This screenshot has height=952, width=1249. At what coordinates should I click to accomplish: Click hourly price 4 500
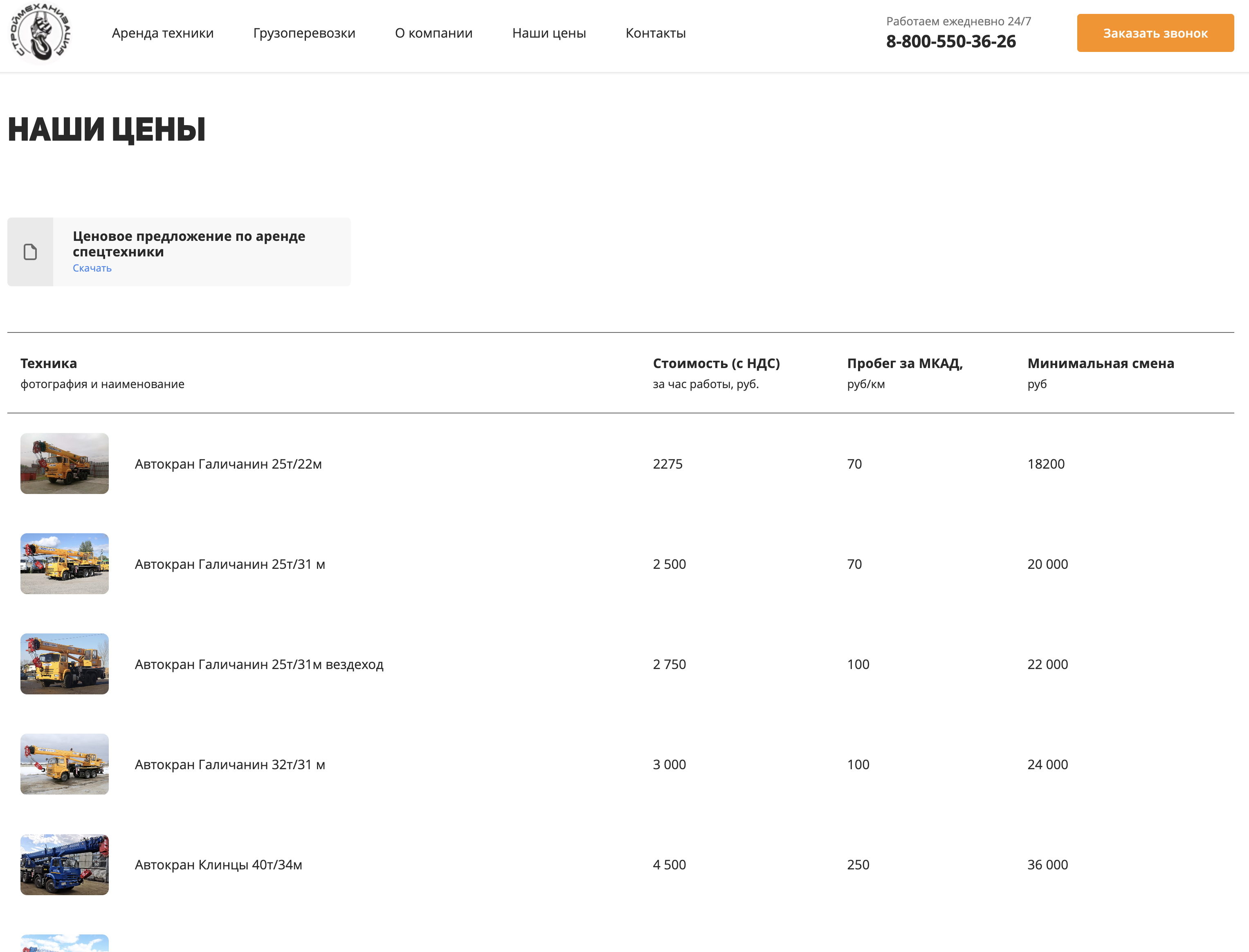click(x=669, y=865)
